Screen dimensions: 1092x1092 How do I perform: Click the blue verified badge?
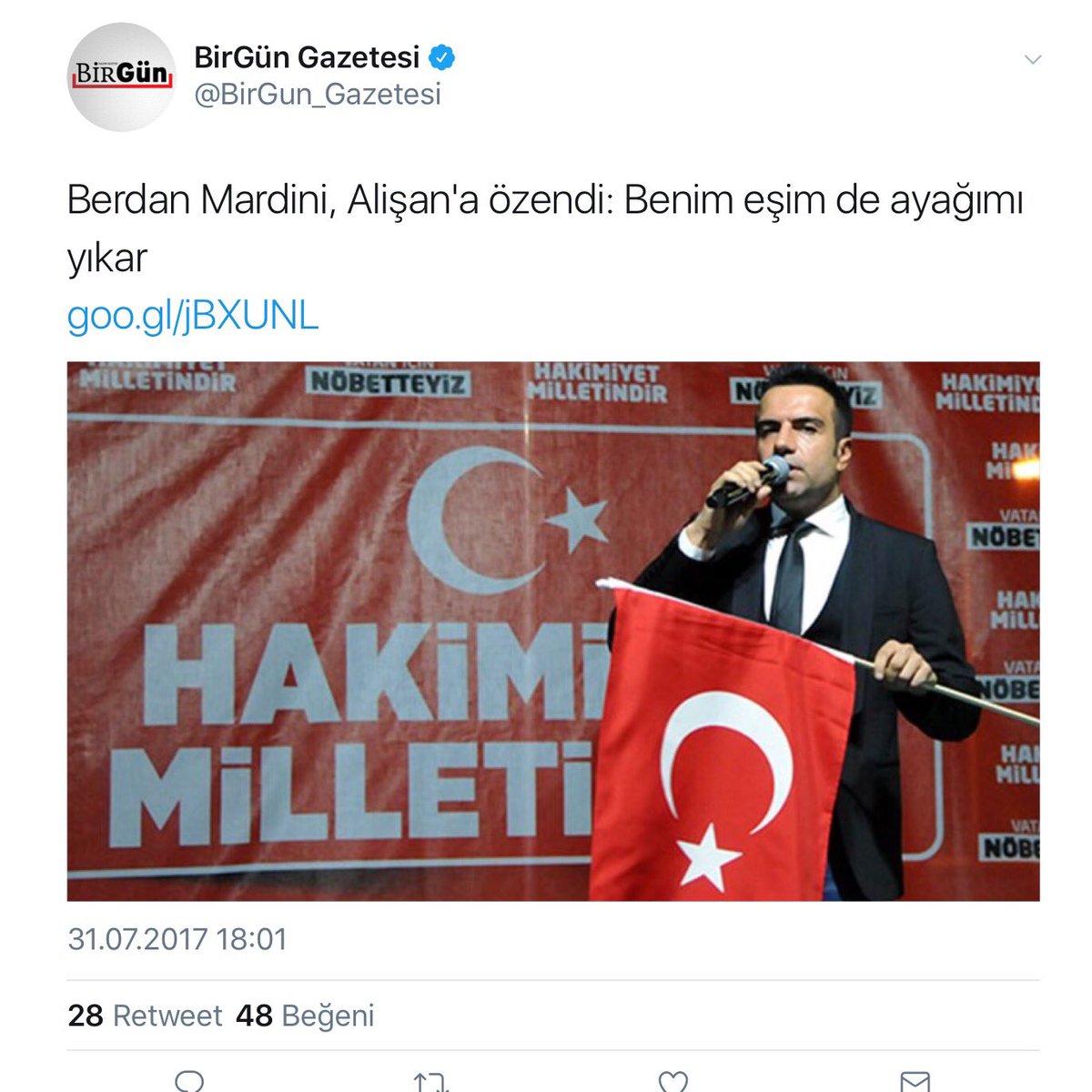coord(442,58)
